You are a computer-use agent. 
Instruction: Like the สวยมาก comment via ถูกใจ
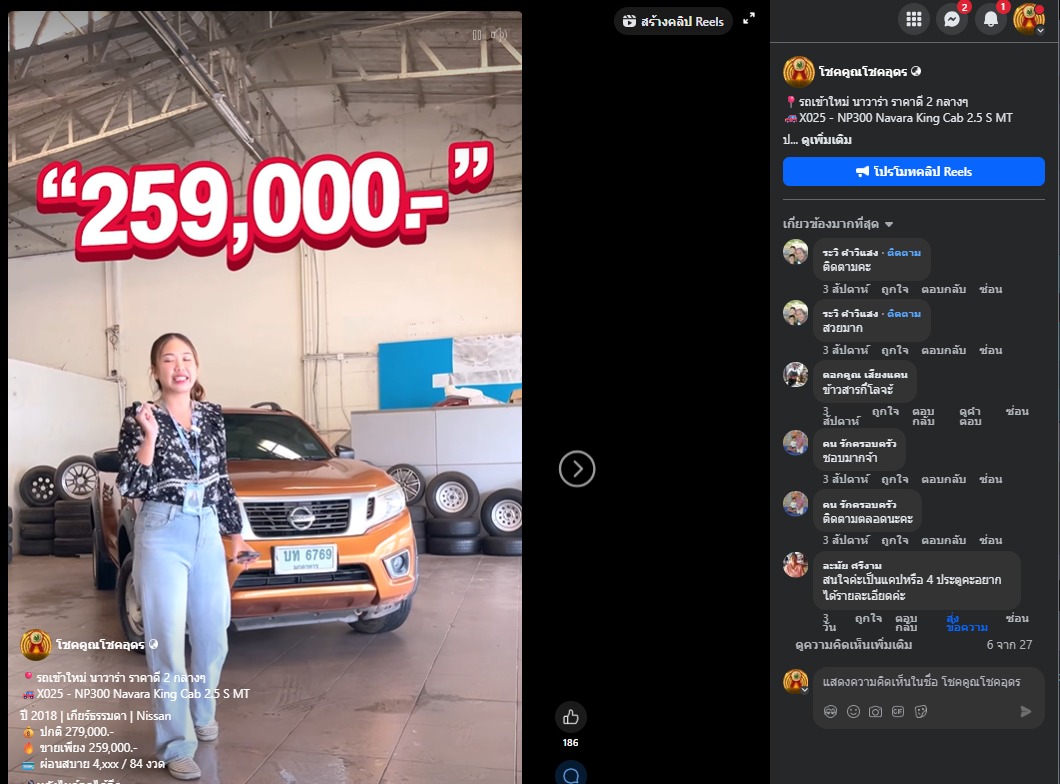click(x=895, y=350)
